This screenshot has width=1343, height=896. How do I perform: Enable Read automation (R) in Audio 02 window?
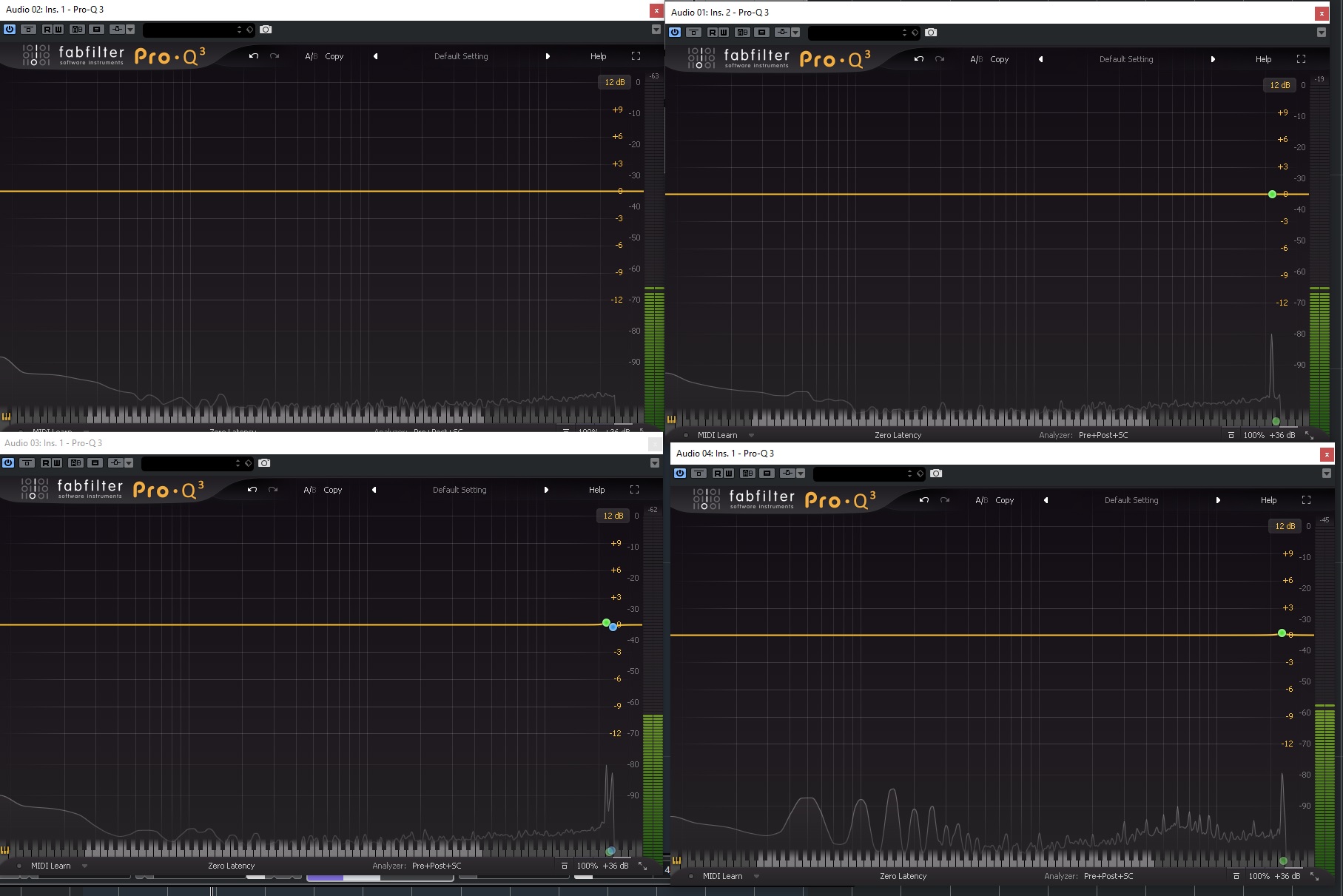[x=47, y=30]
